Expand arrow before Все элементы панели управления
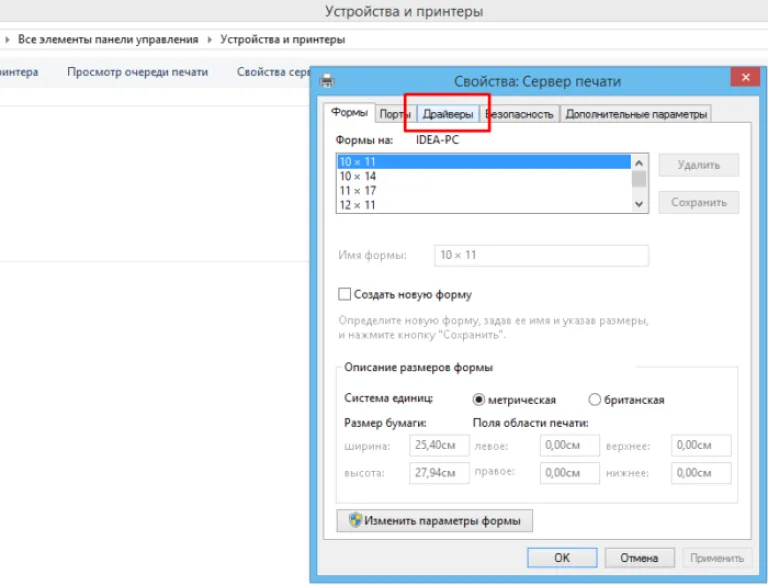This screenshot has height=585, width=768. pos(7,39)
